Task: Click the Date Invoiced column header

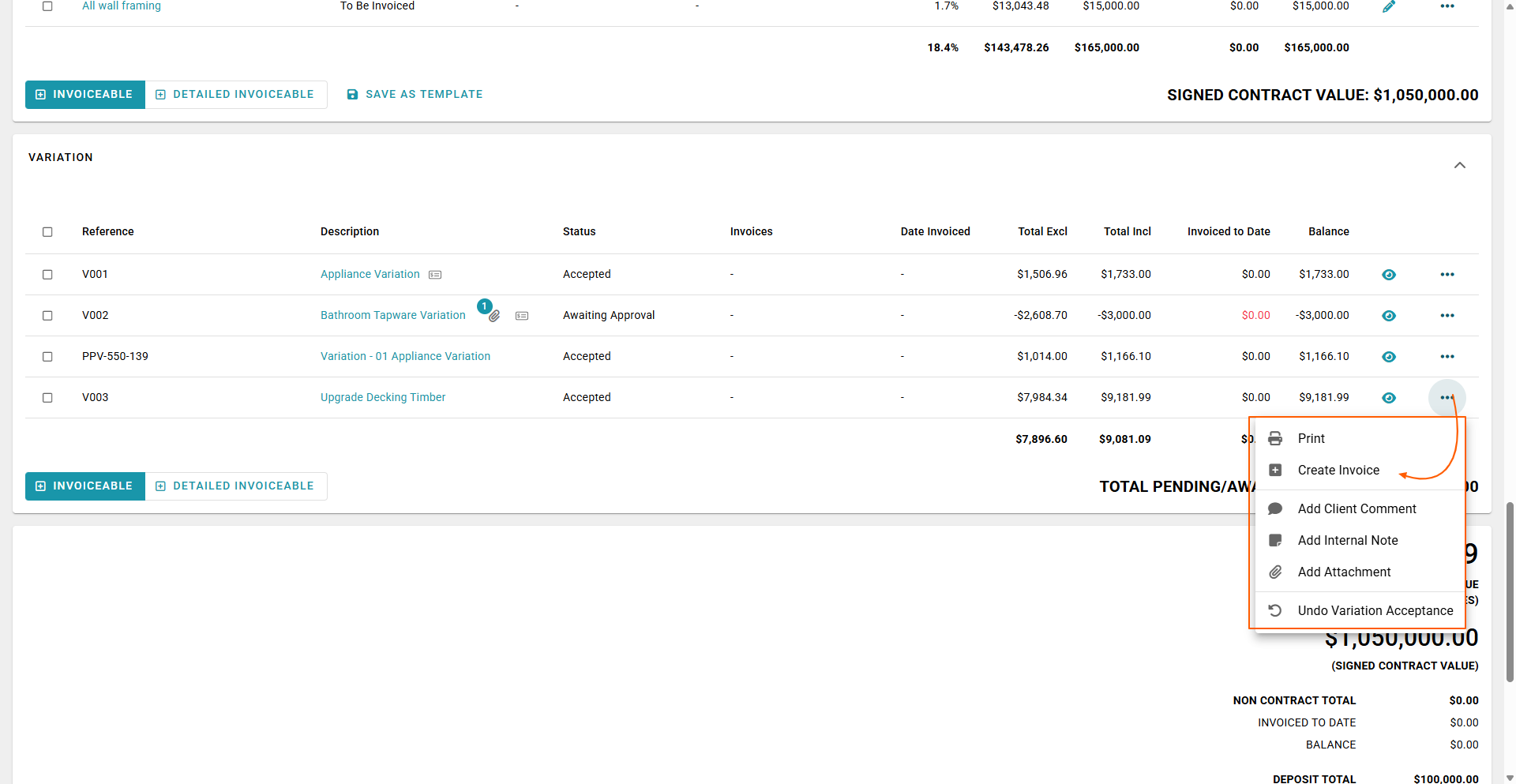Action: tap(936, 231)
